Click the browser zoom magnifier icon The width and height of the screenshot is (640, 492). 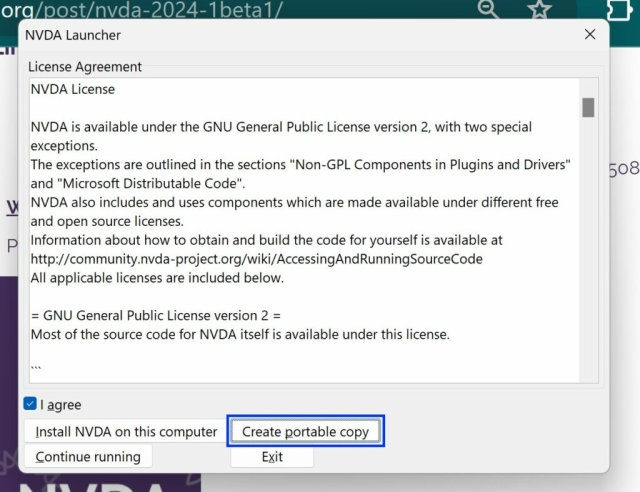coord(488,9)
